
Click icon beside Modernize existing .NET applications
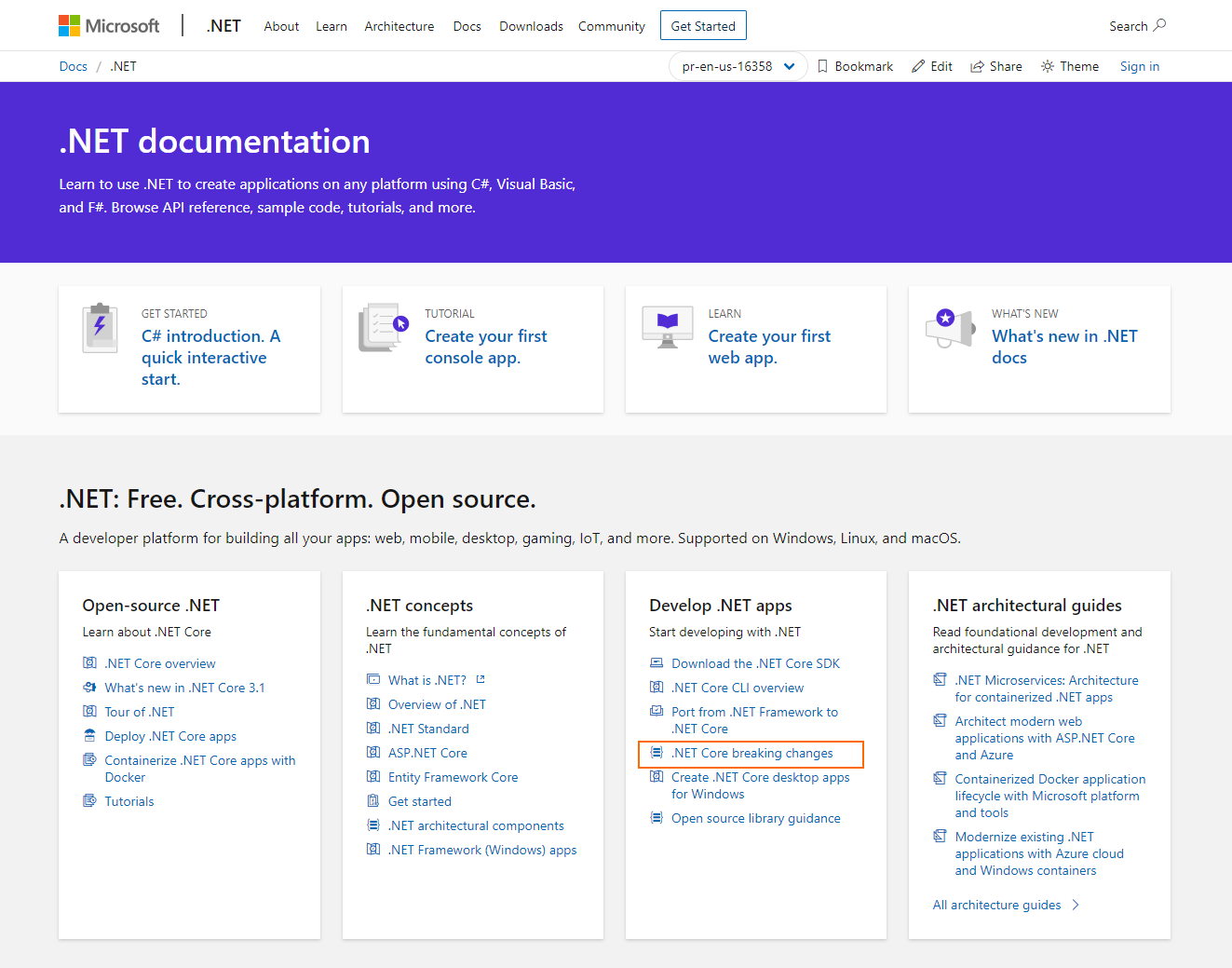941,837
